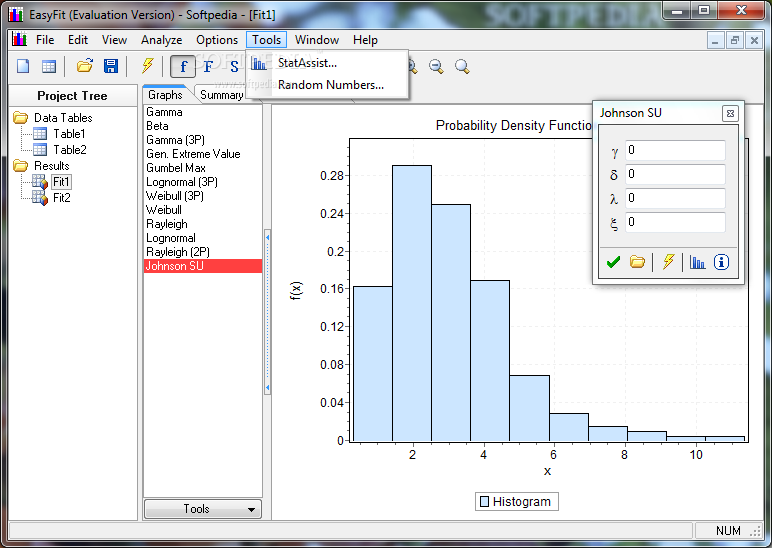Screen dimensions: 772x548
Task: Click the Zoom out magnifier icon
Action: click(x=436, y=66)
